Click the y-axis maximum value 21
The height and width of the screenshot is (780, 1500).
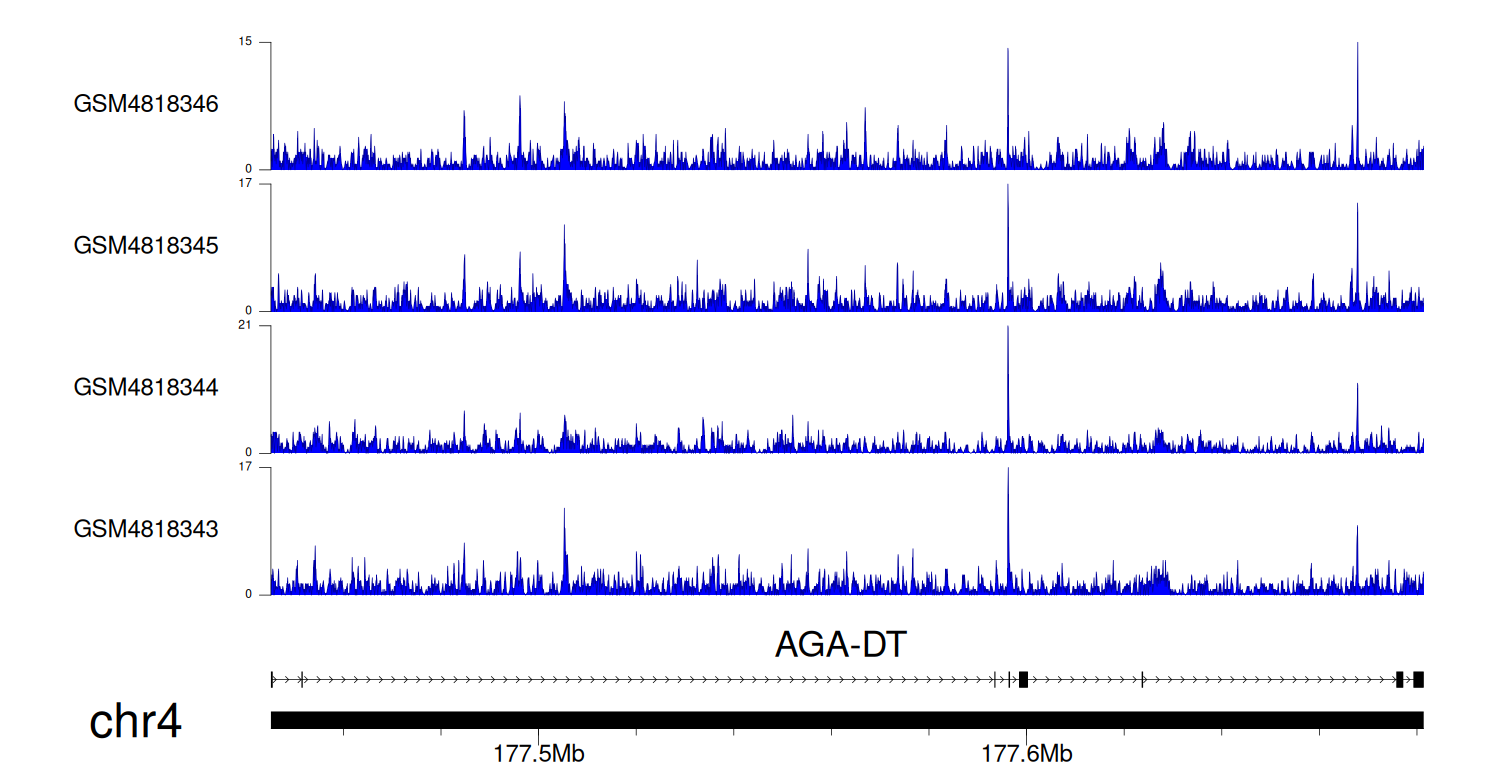click(245, 325)
